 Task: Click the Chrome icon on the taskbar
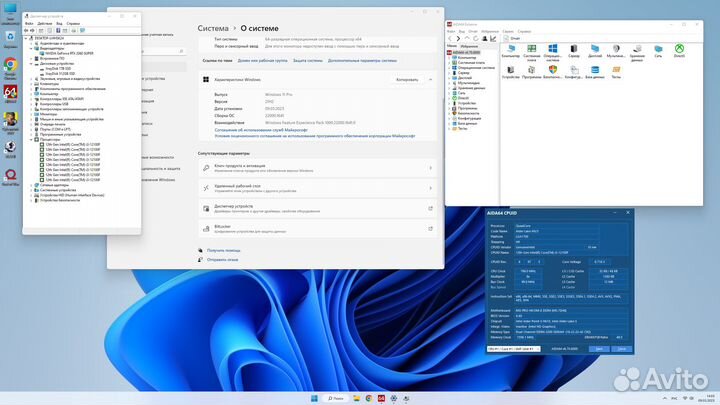click(x=369, y=398)
